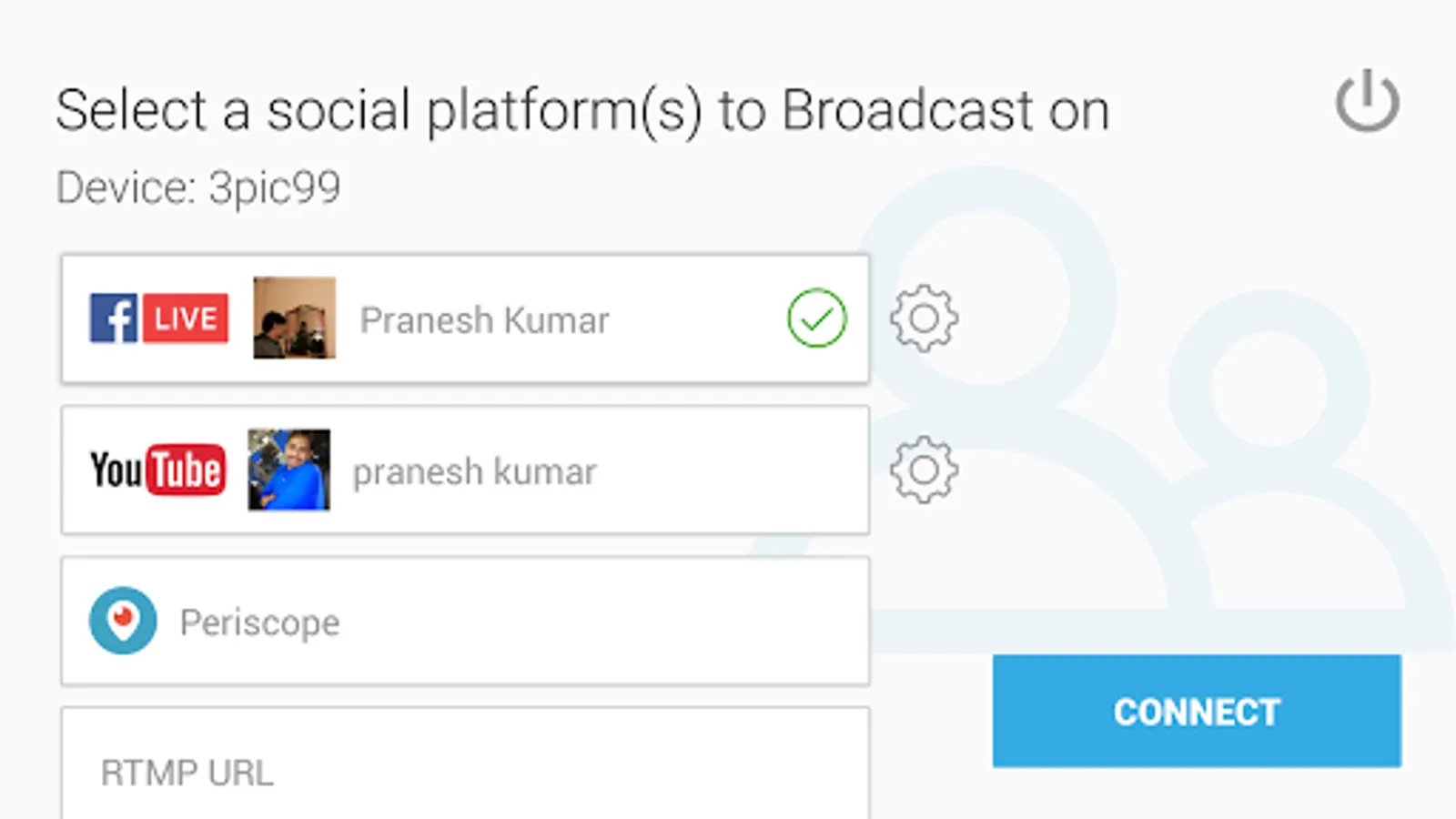Click the 'Pranesh Kumar' Facebook account name
This screenshot has width=1456, height=819.
[x=484, y=320]
